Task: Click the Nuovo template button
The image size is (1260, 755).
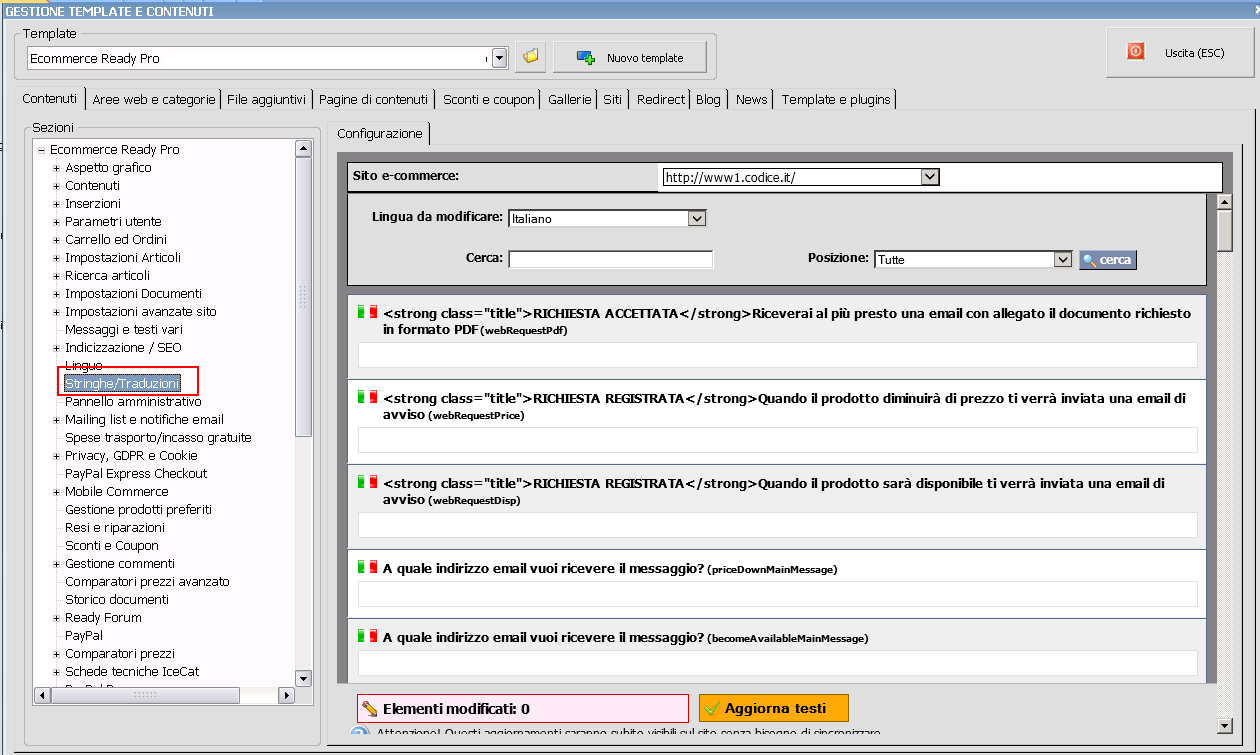Action: pos(630,58)
